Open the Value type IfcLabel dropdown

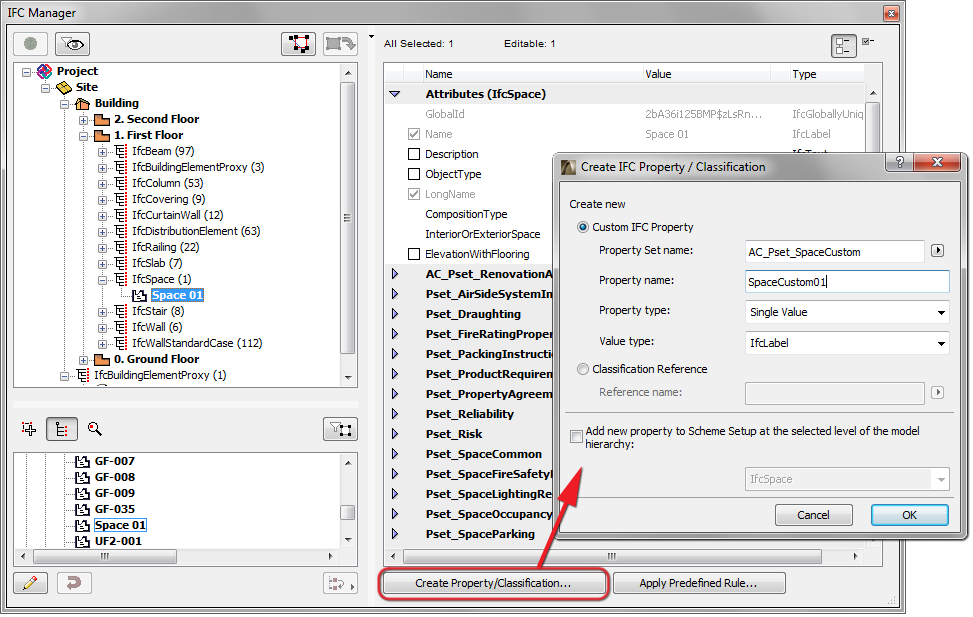[847, 343]
